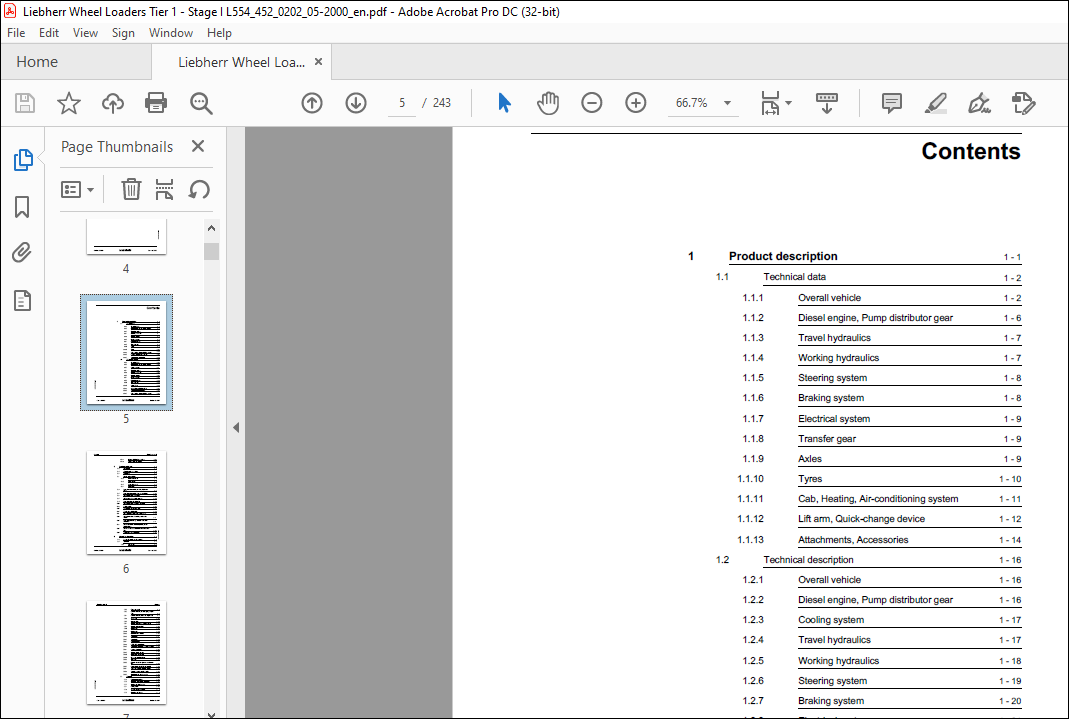Screen dimensions: 1069x719
Task: Open zoom level dropdown arrow
Action: [x=727, y=103]
